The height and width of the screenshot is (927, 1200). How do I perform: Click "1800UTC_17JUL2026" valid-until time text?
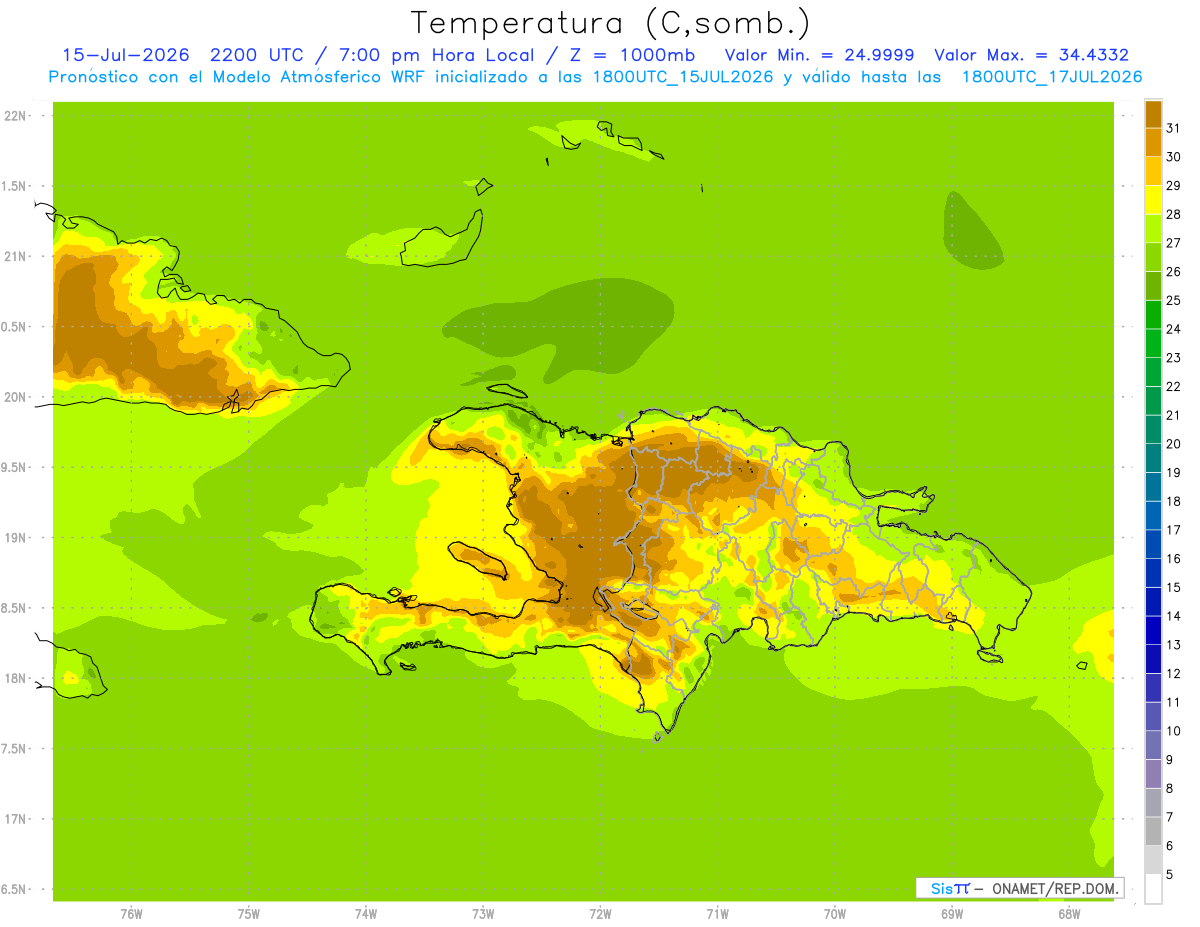tap(1052, 77)
